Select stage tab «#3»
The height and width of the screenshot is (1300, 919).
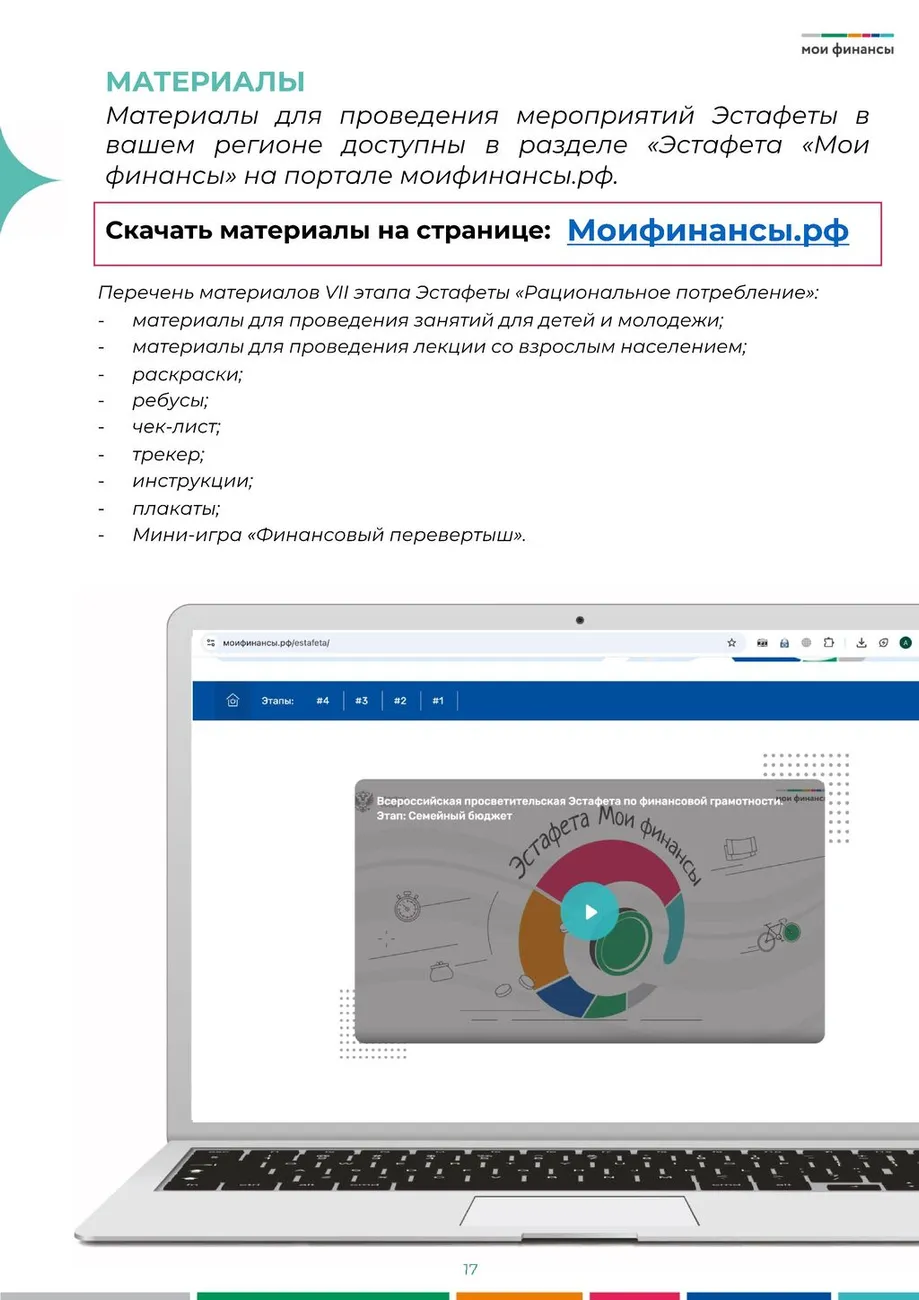click(x=361, y=701)
